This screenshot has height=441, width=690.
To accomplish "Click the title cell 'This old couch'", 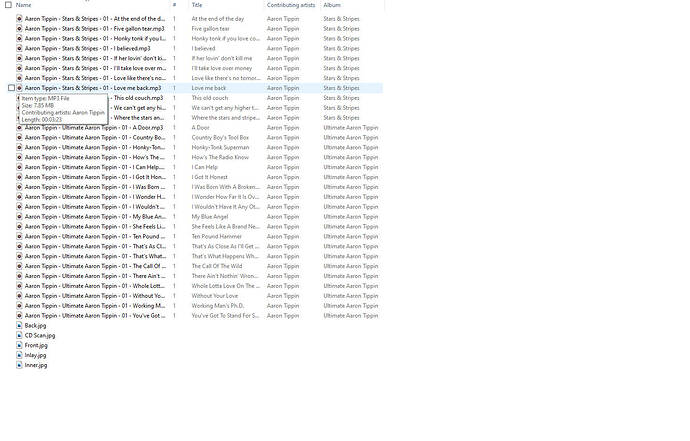I will pyautogui.click(x=209, y=98).
